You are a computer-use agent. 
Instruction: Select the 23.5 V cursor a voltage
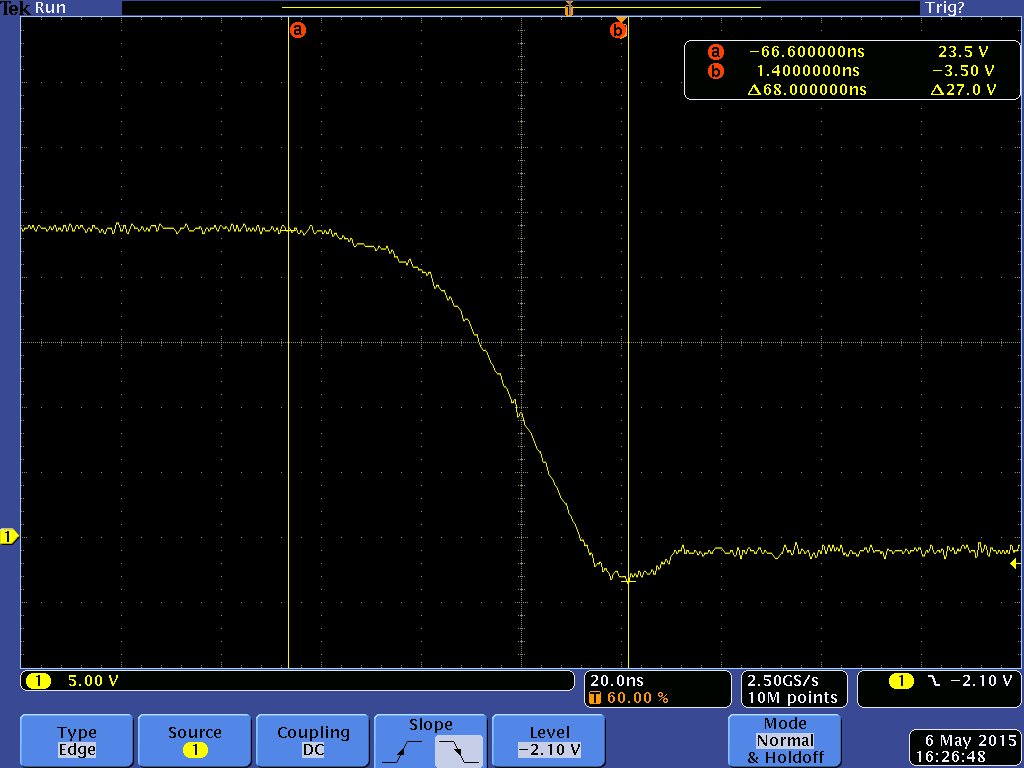[x=963, y=52]
